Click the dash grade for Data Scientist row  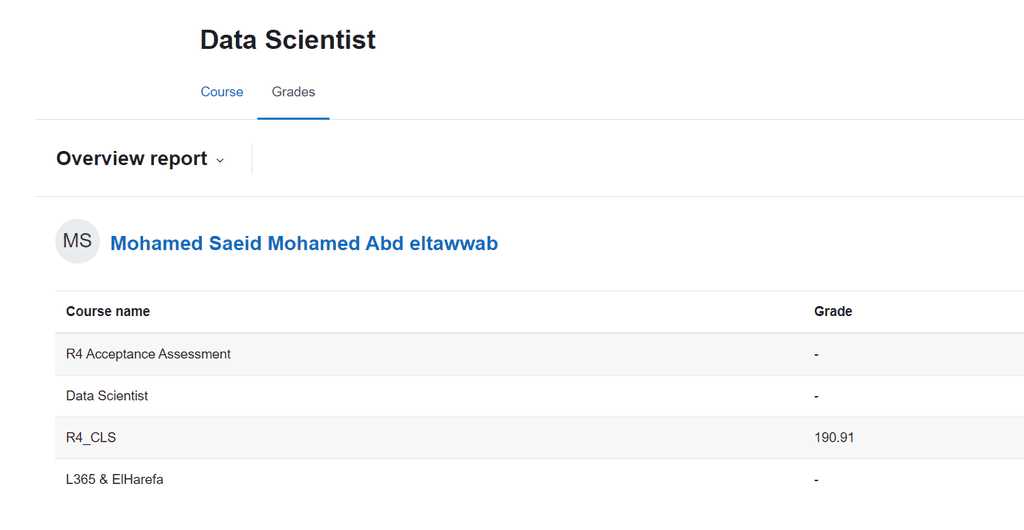click(816, 396)
